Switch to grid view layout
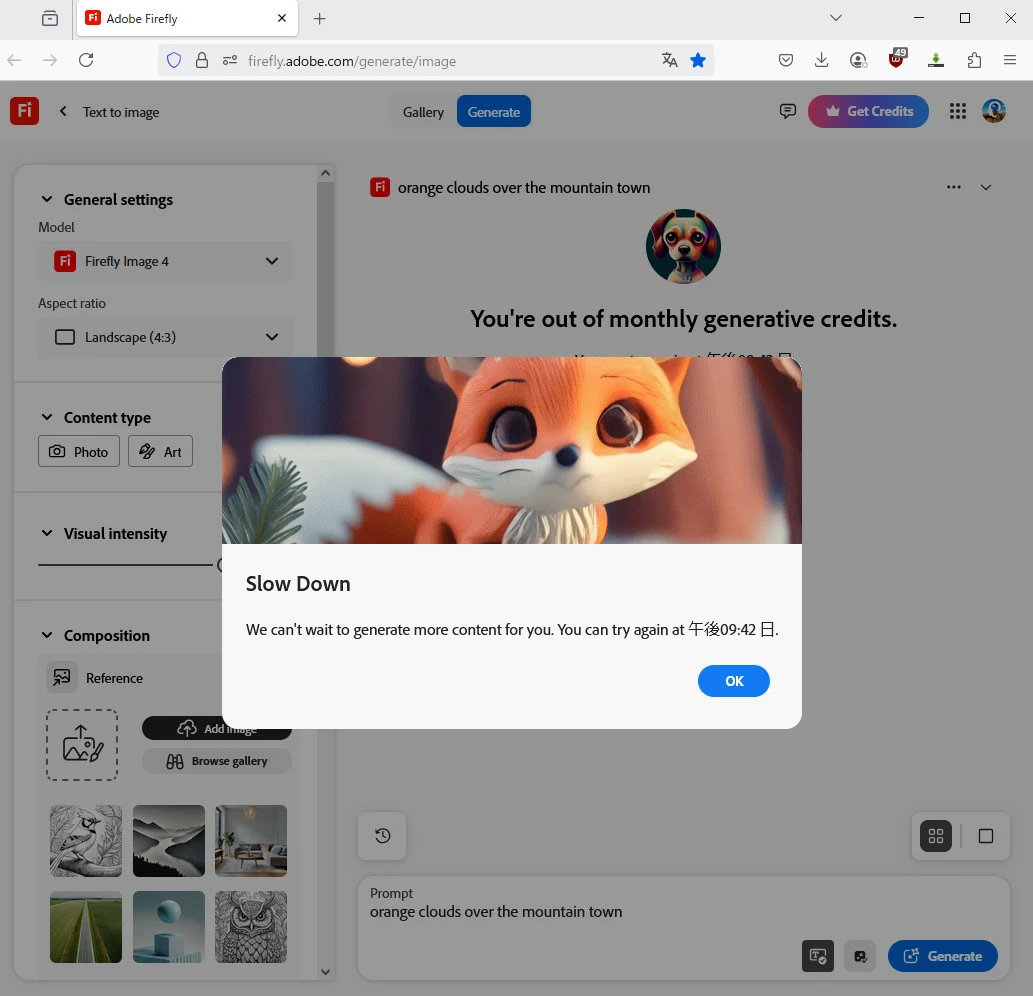The image size is (1033, 996). [x=935, y=836]
